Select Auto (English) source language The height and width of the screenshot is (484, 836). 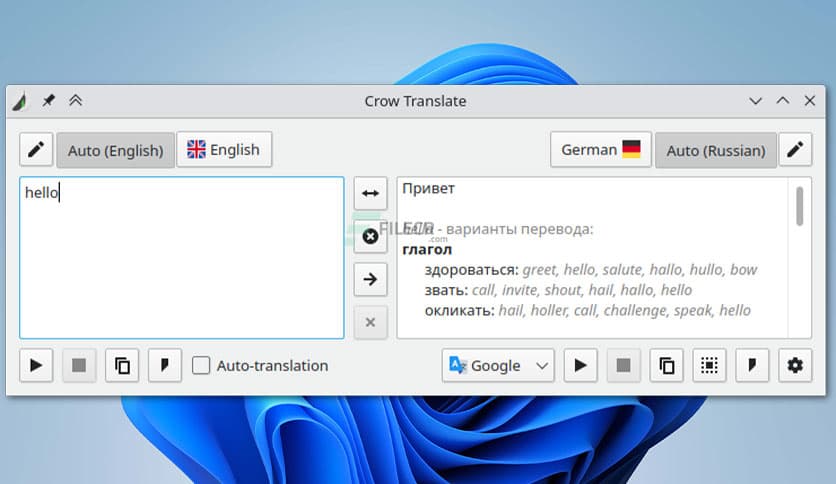tap(115, 150)
